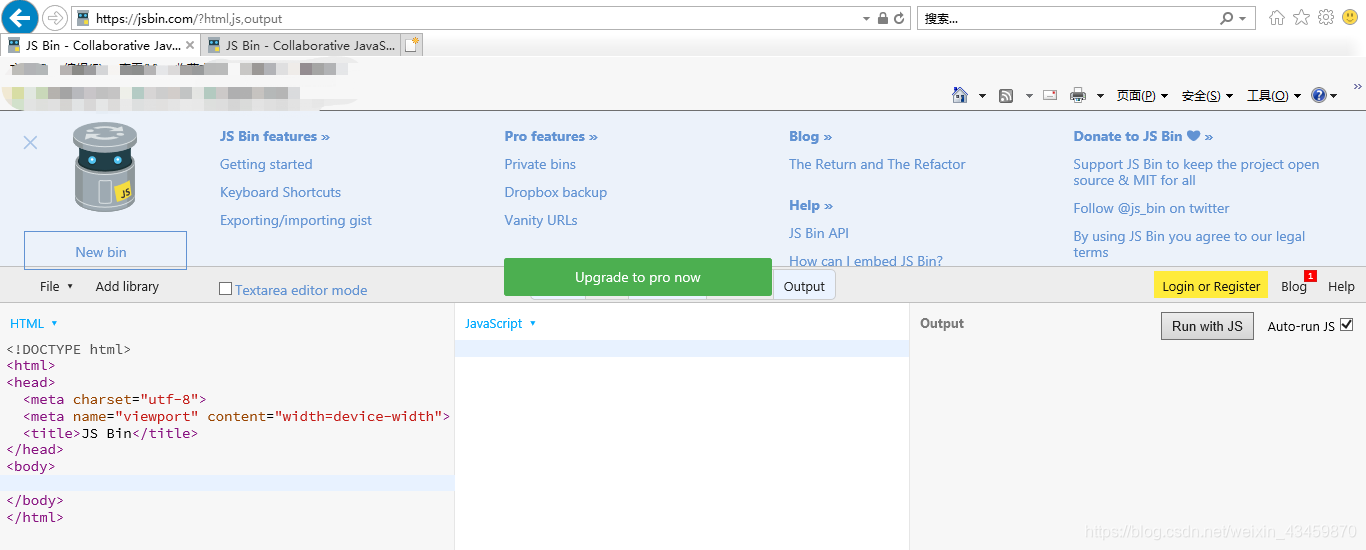Open the address bar history dropdown arrow
Screen dimensions: 1366x550
tap(866, 18)
